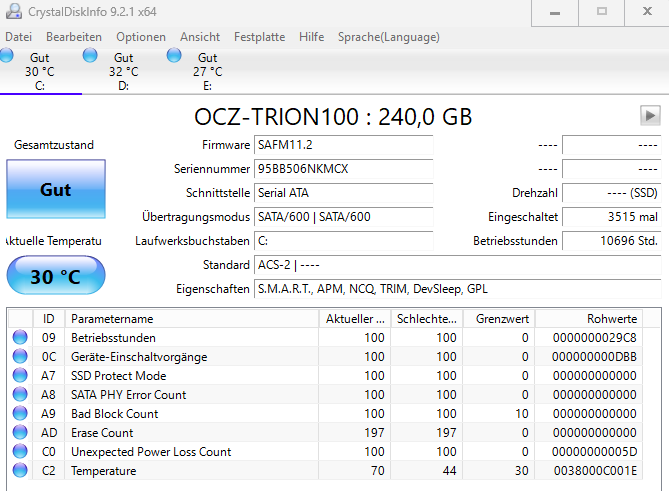The height and width of the screenshot is (491, 669).
Task: Select drive E: status orb
Action: coord(174,55)
